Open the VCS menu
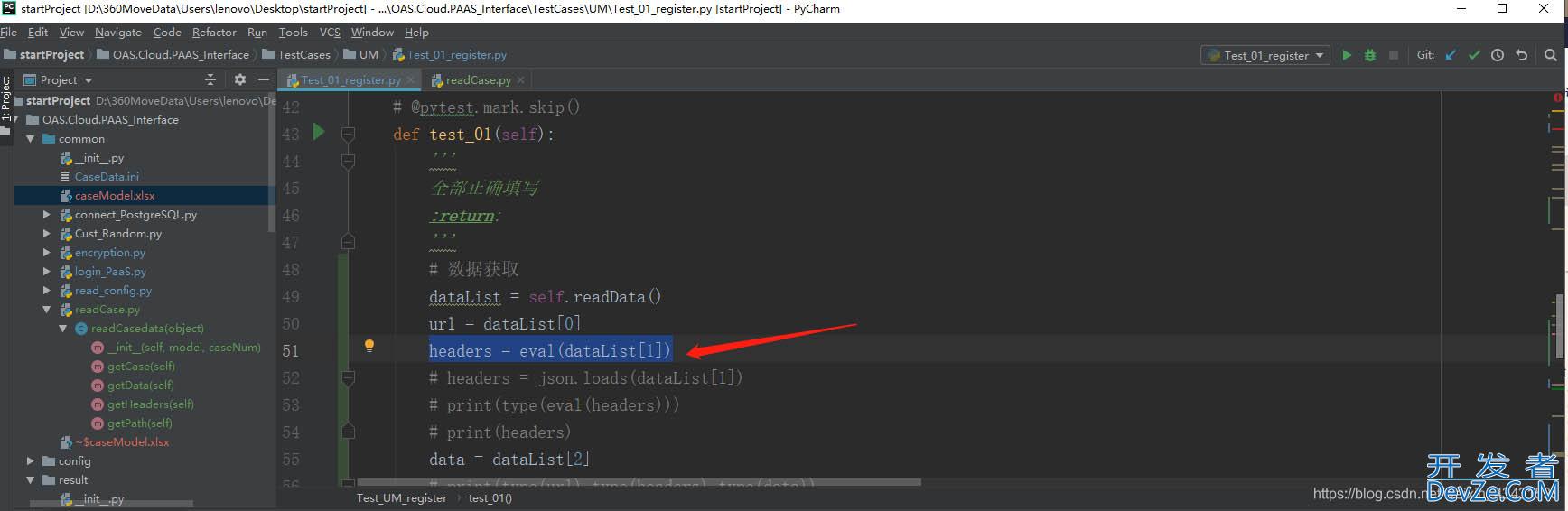Screen dimensions: 1568x511 click(x=330, y=32)
